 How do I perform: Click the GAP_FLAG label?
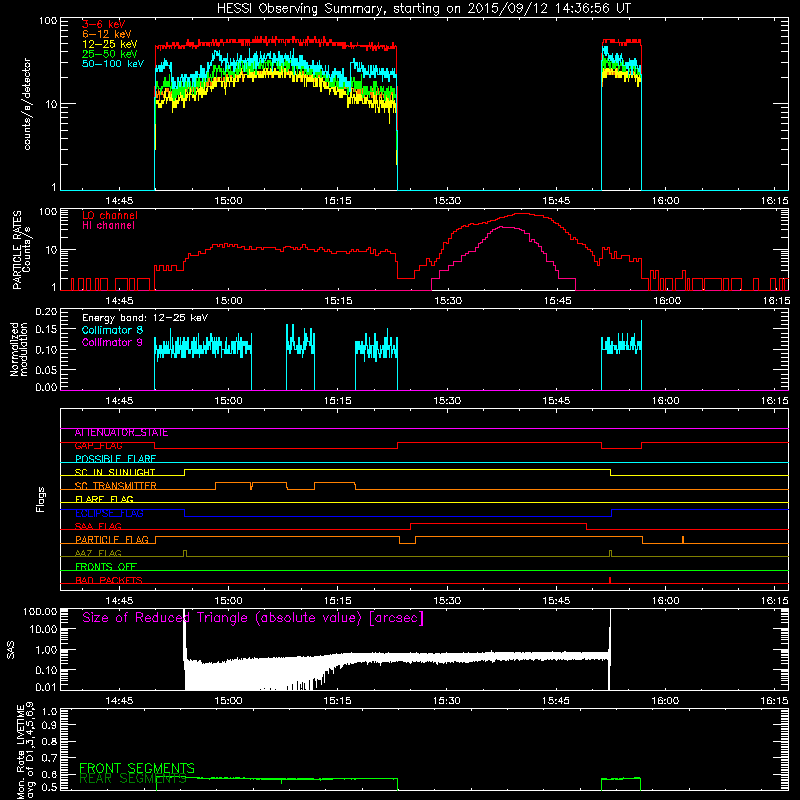point(98,446)
